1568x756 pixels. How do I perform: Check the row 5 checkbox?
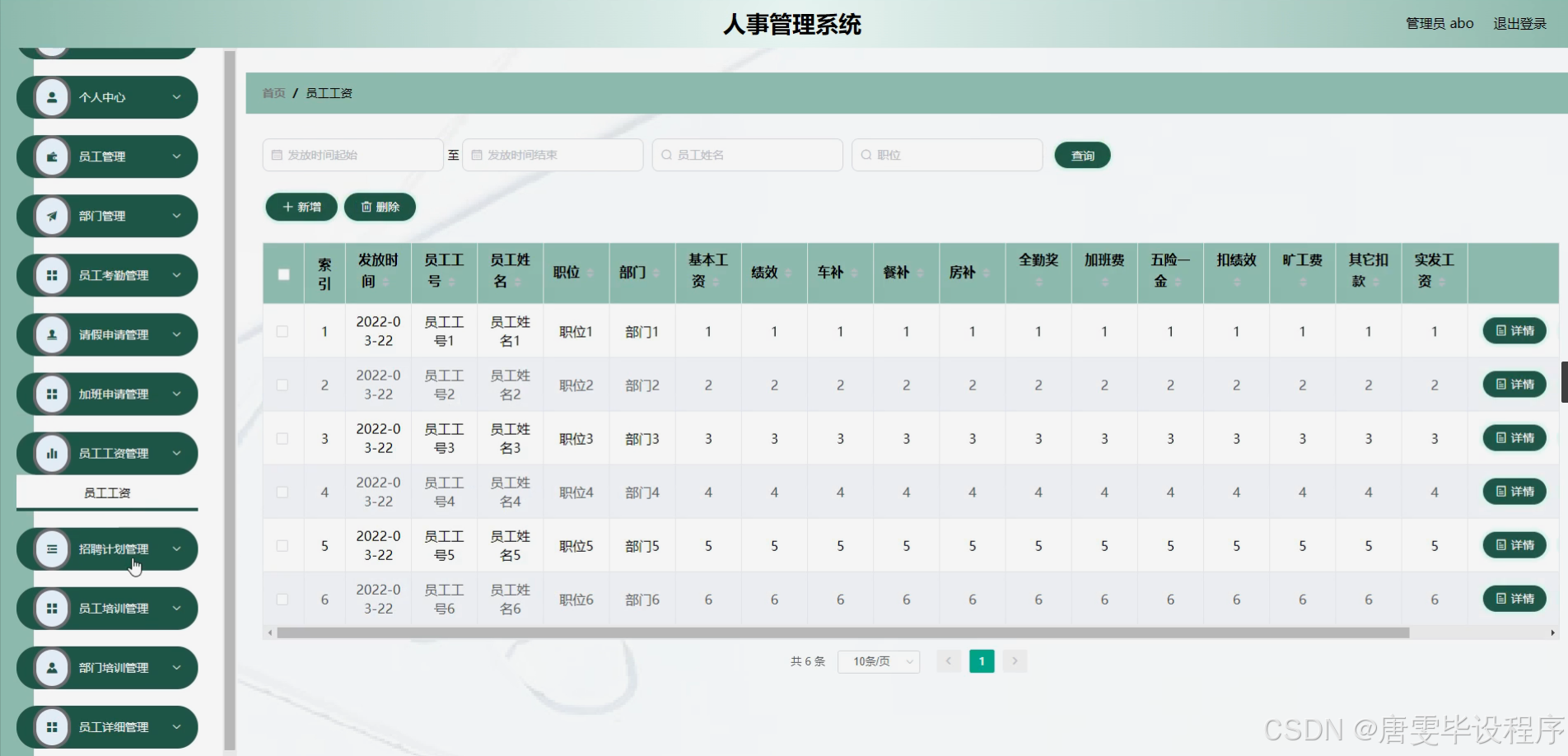282,545
